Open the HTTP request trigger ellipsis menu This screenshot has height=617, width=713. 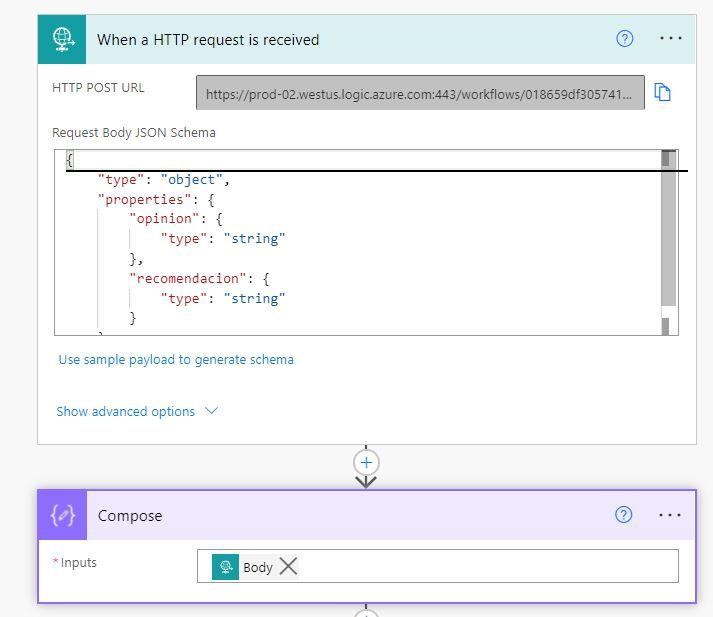click(670, 38)
